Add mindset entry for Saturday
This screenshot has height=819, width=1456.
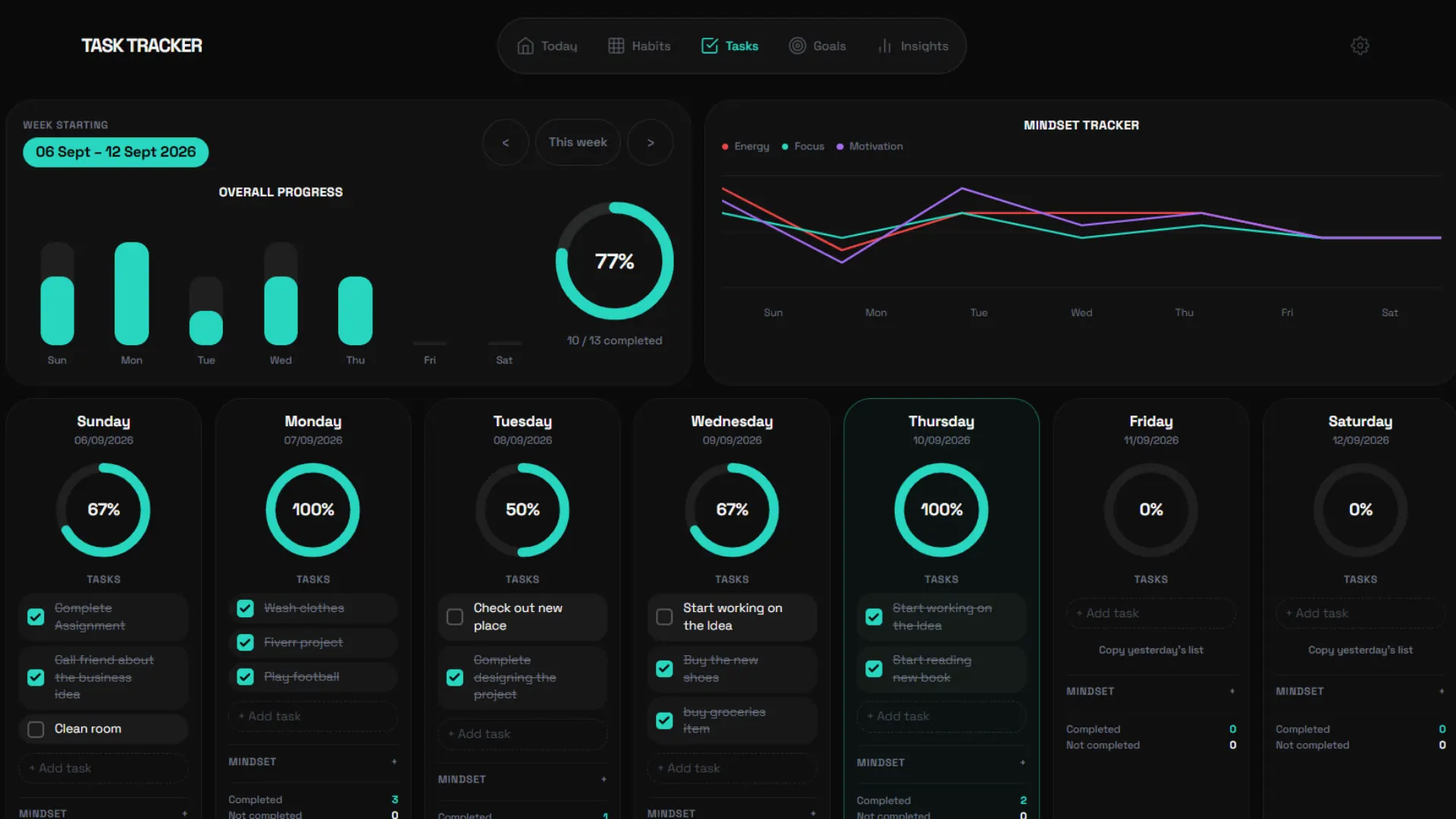(x=1442, y=691)
